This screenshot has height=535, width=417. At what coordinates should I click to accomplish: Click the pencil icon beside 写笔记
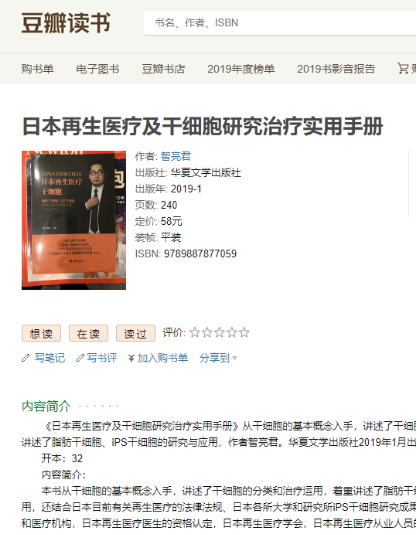pos(26,358)
